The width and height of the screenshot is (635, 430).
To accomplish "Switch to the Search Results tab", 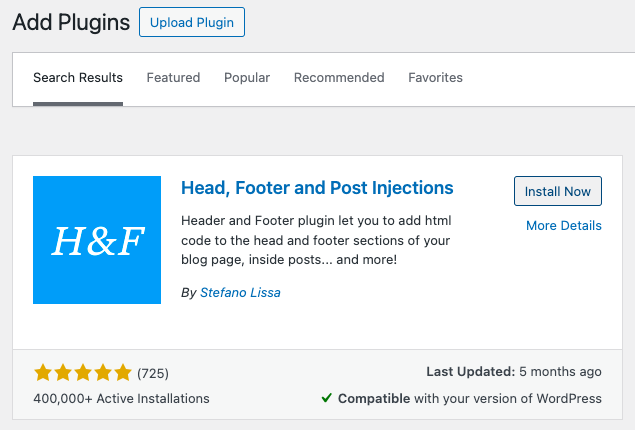I will 78,78.
